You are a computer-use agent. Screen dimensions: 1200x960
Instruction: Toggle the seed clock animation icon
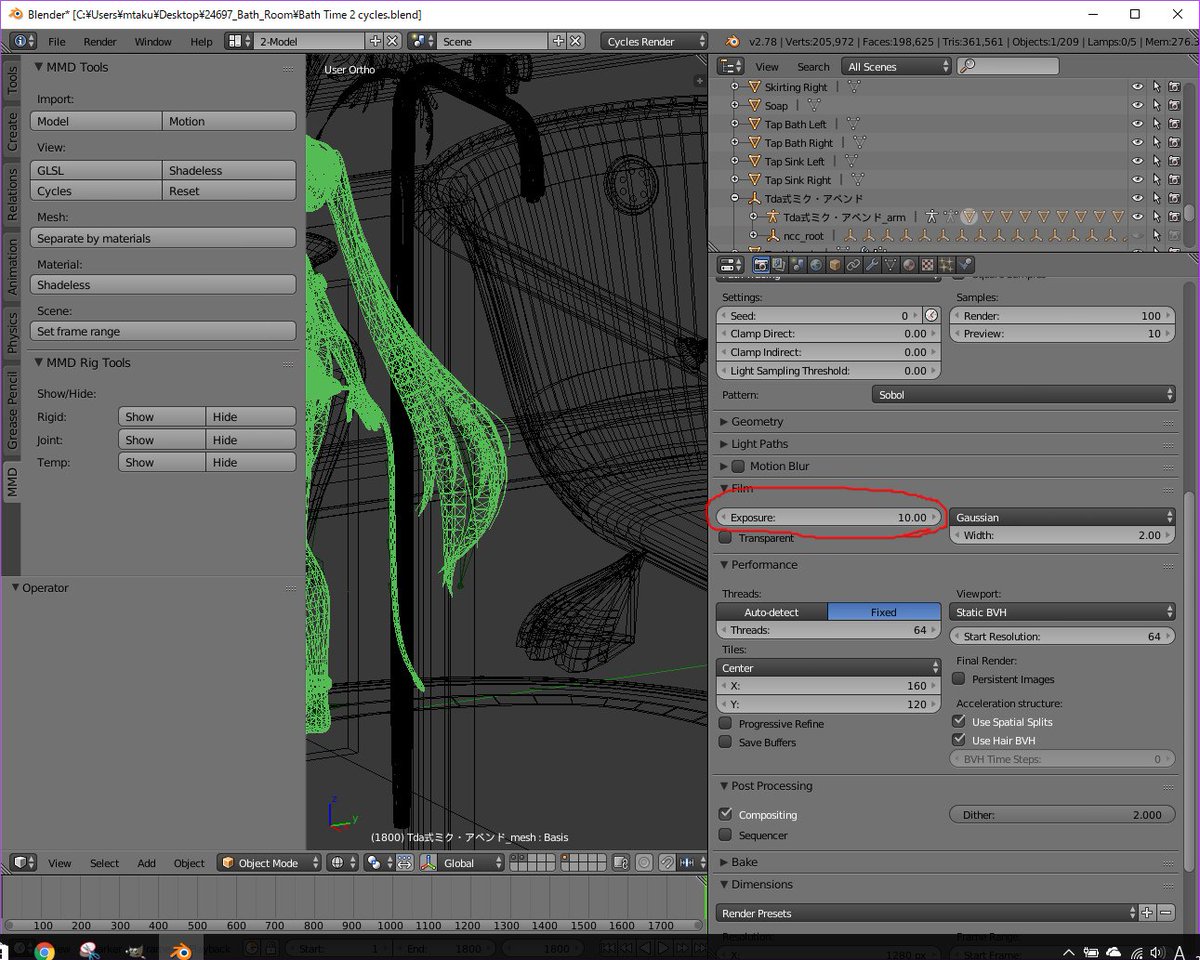tap(931, 315)
